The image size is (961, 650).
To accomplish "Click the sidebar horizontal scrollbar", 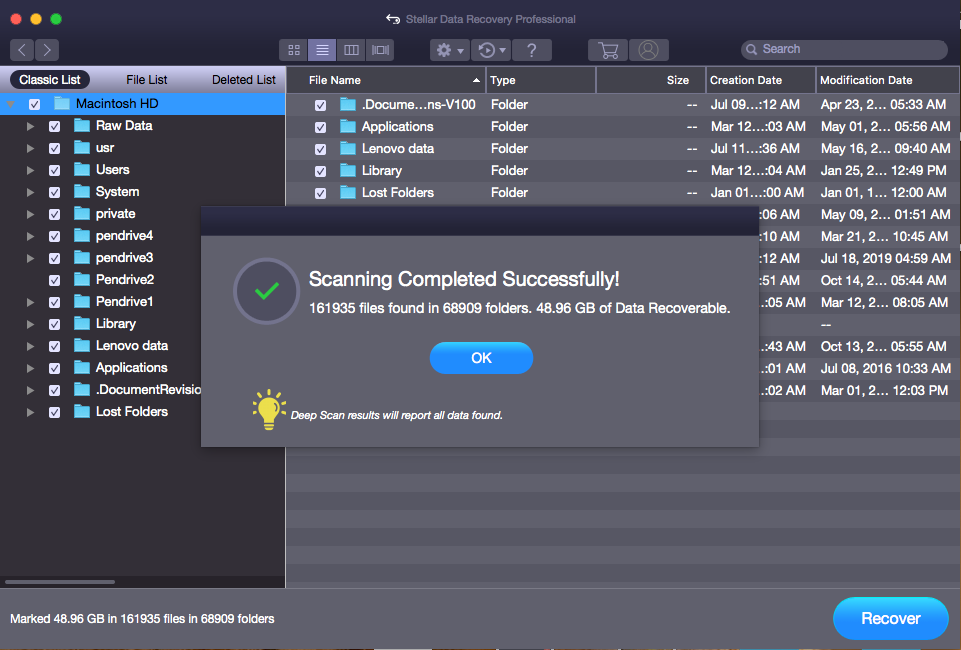I will pyautogui.click(x=59, y=581).
